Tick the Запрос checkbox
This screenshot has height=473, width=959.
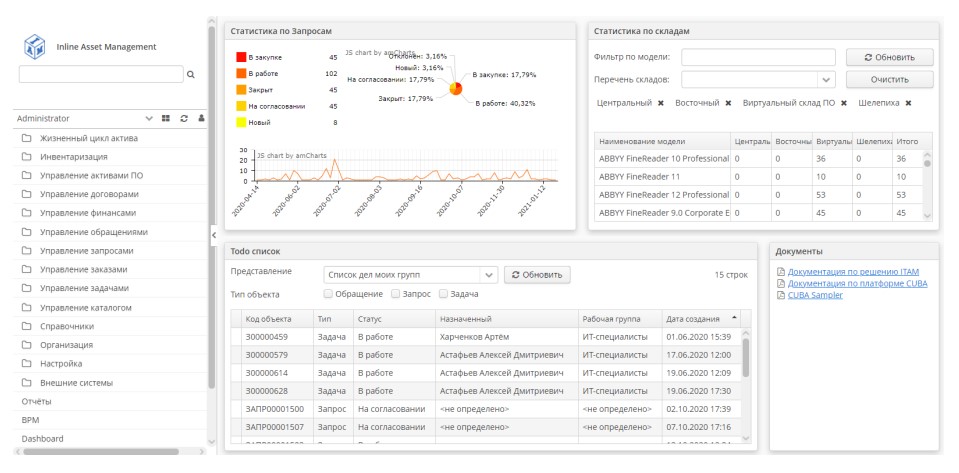[x=395, y=294]
